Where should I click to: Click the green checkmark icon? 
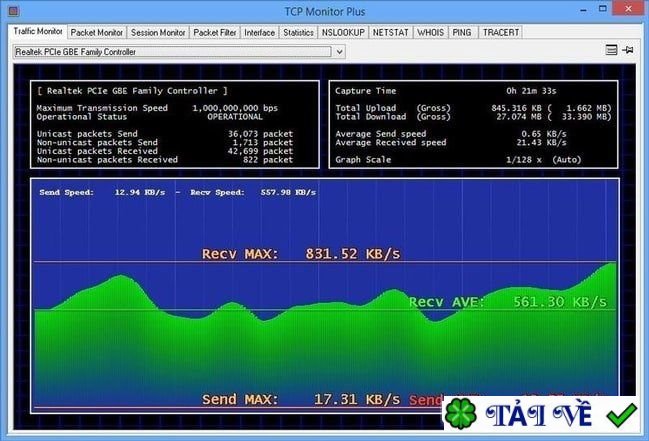click(x=621, y=415)
